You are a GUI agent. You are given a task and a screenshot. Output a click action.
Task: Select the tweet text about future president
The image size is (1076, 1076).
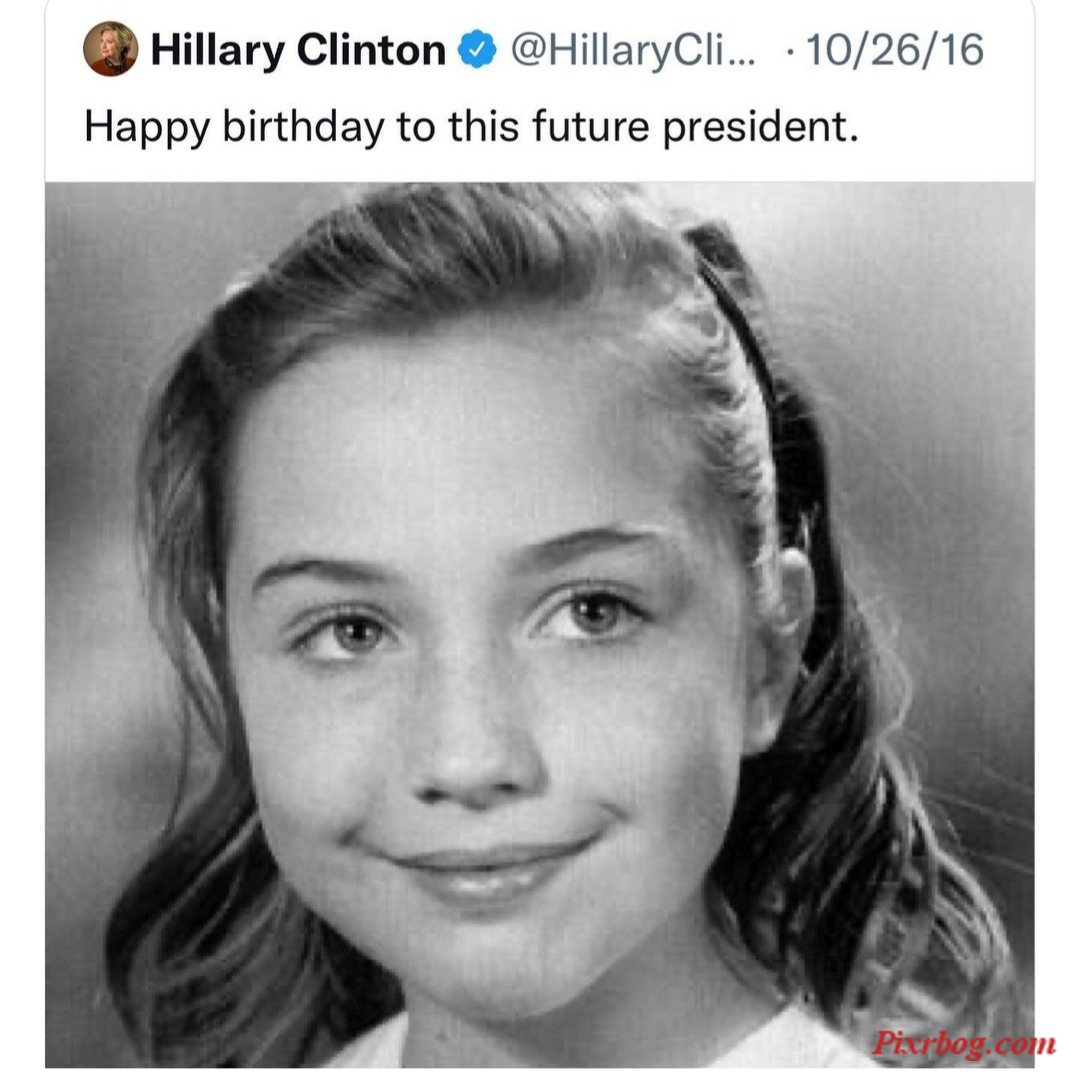471,127
